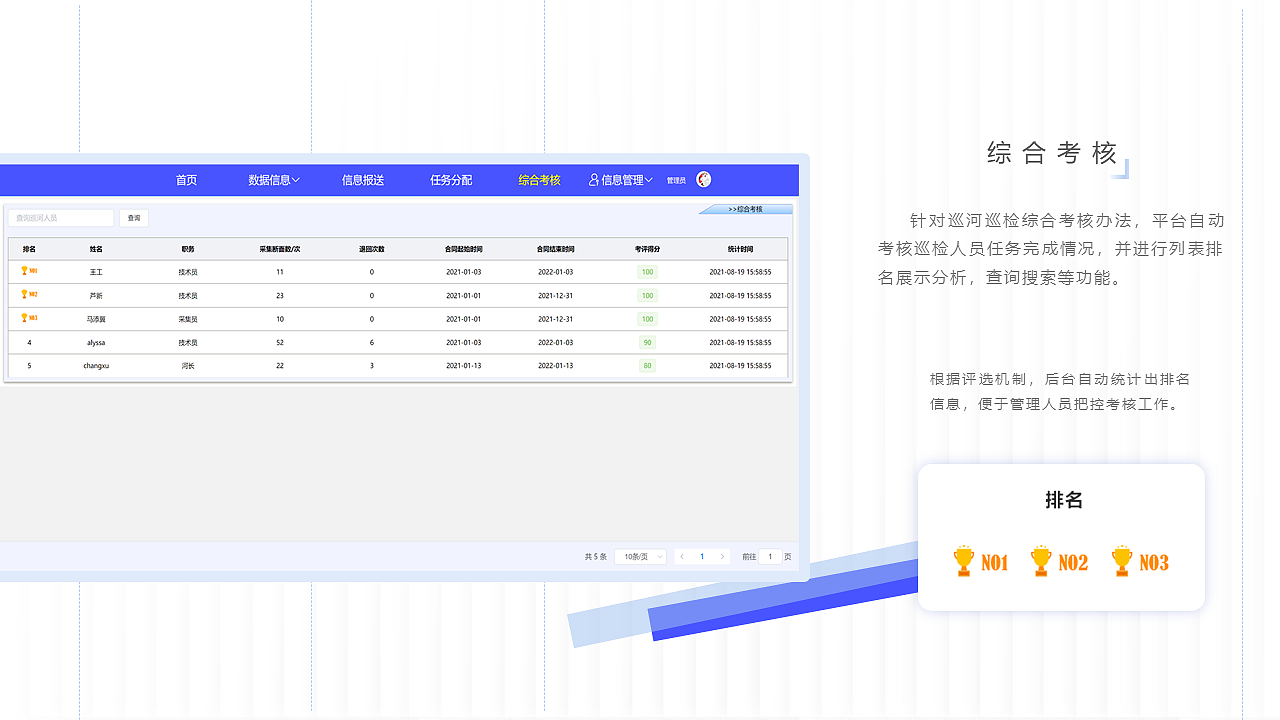Click the score badge 100 in 芦新's row
Image resolution: width=1280 pixels, height=720 pixels.
[x=648, y=296]
